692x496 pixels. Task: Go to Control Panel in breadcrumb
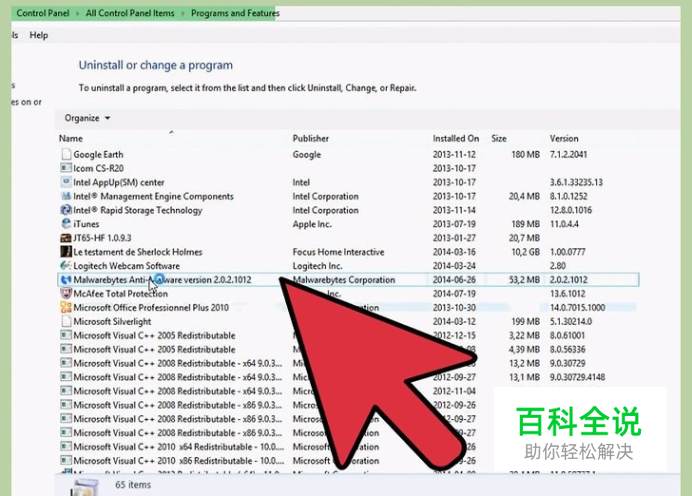click(43, 13)
